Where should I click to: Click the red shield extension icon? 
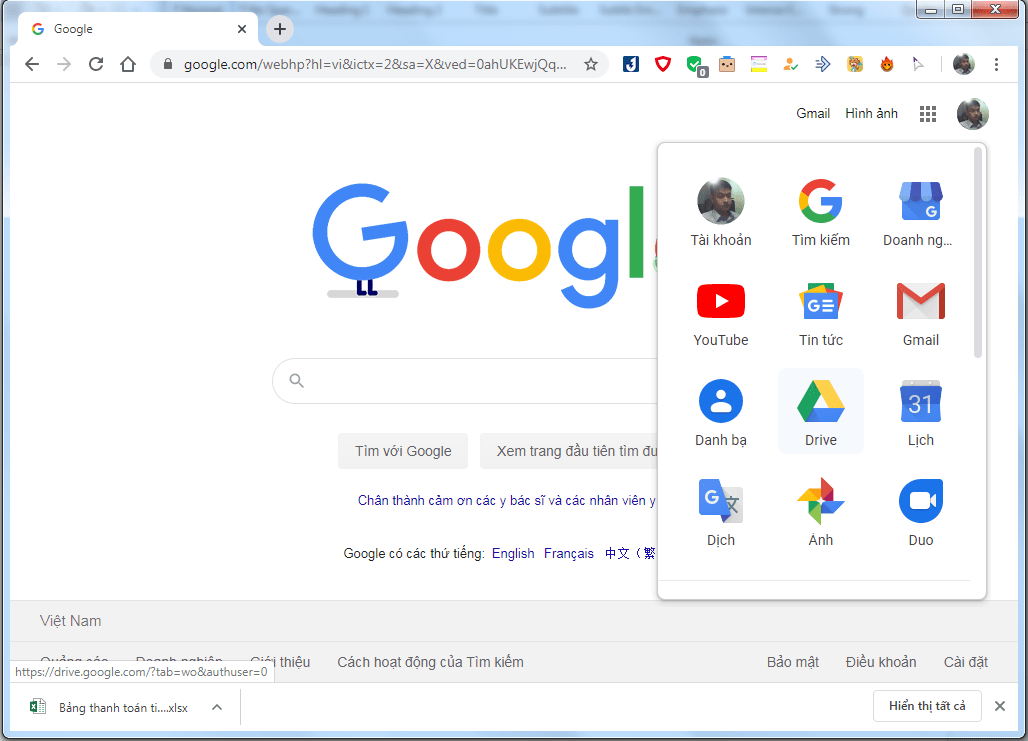(663, 64)
